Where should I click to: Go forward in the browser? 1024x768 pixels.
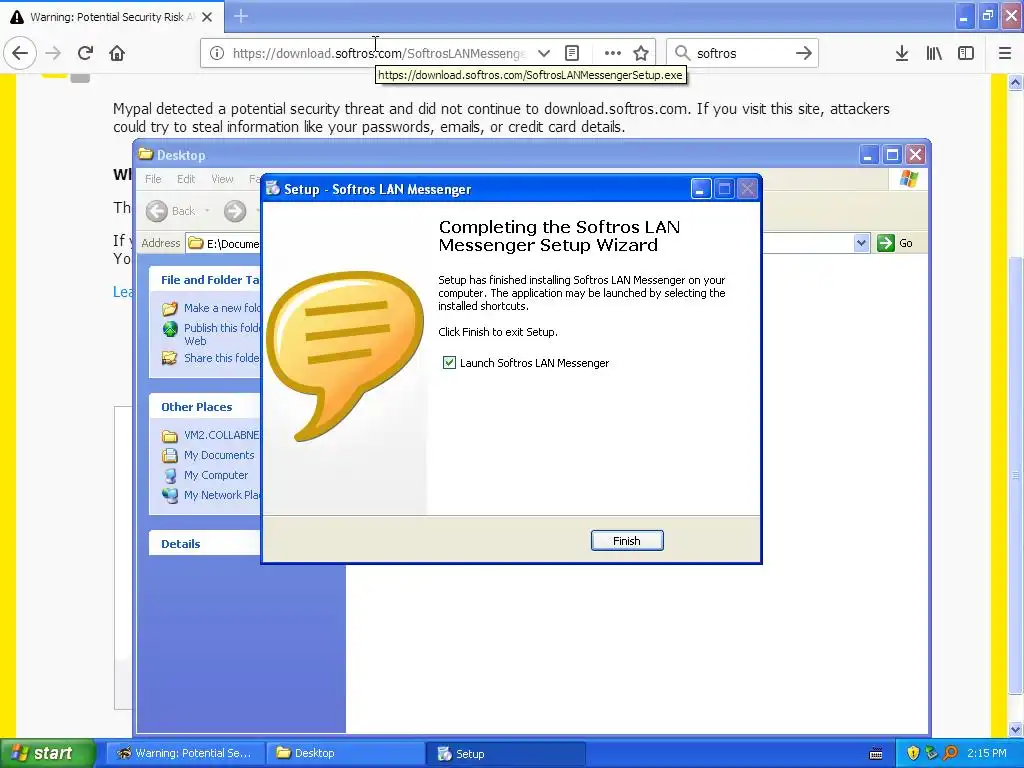[x=53, y=53]
